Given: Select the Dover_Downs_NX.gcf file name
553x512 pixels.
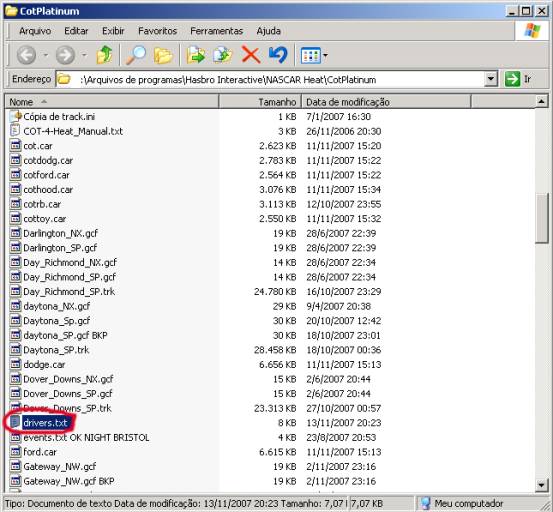Looking at the screenshot, I should 68,379.
